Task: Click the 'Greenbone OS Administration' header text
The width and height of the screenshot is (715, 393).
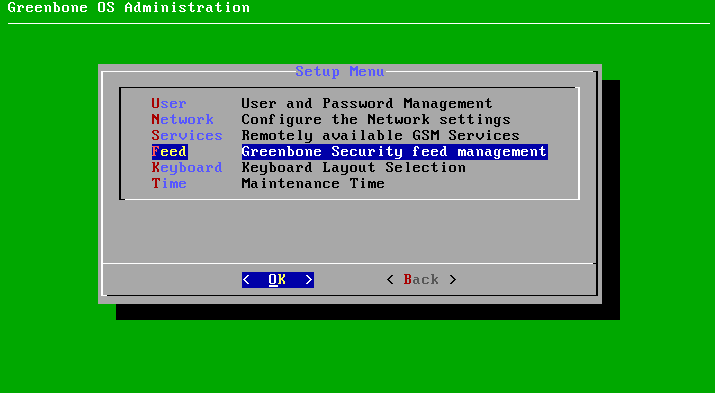Action: coord(129,8)
